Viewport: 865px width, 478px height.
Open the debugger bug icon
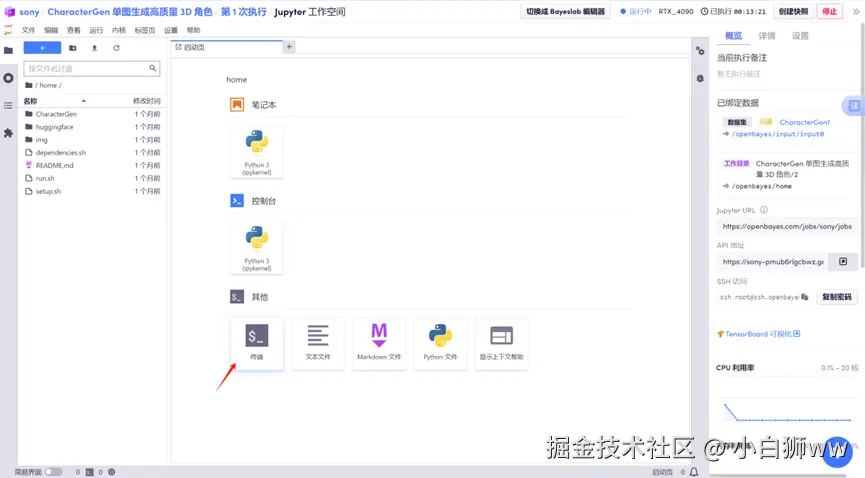point(700,78)
